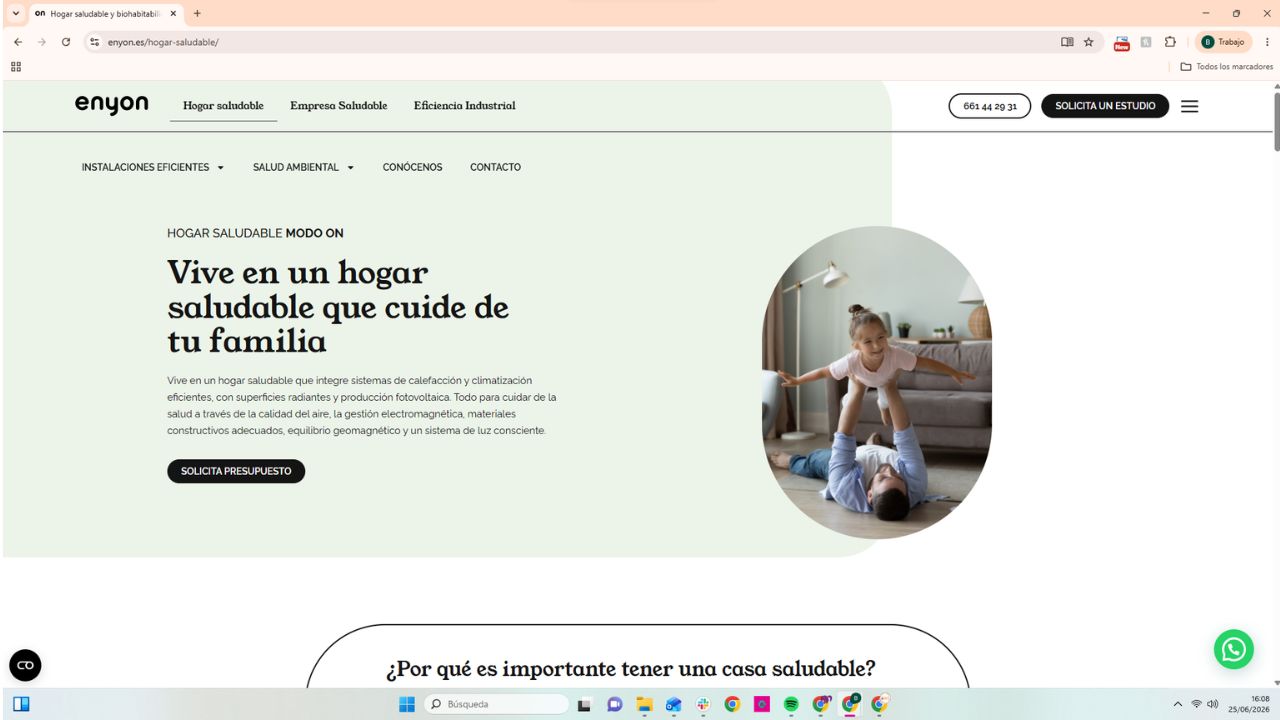Screen dimensions: 1280x720
Task: Show hidden system tray icons
Action: click(1178, 704)
